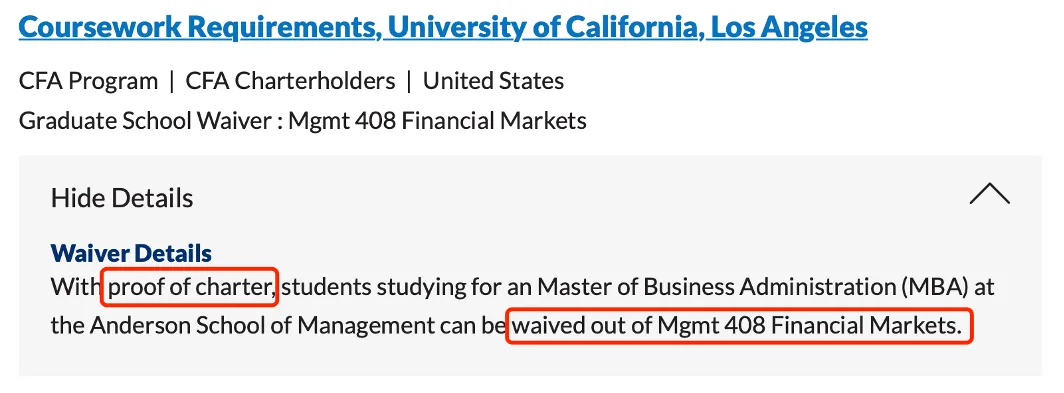This screenshot has width=1064, height=393.
Task: Click the Graduate School Waiver label
Action: 147,121
